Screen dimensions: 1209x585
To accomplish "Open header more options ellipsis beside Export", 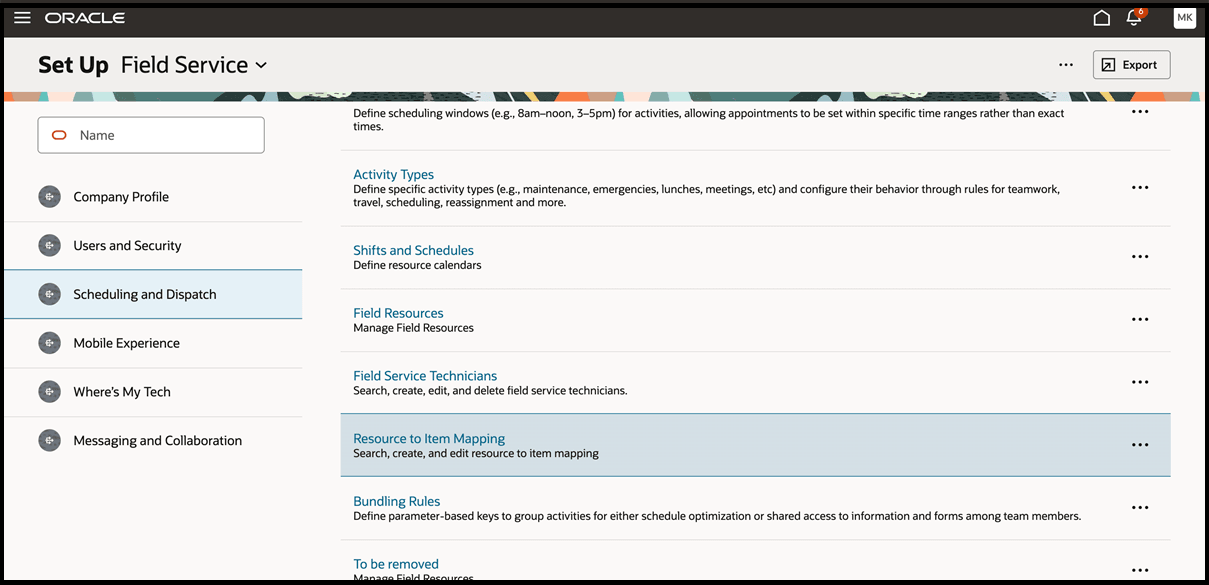I will point(1066,65).
